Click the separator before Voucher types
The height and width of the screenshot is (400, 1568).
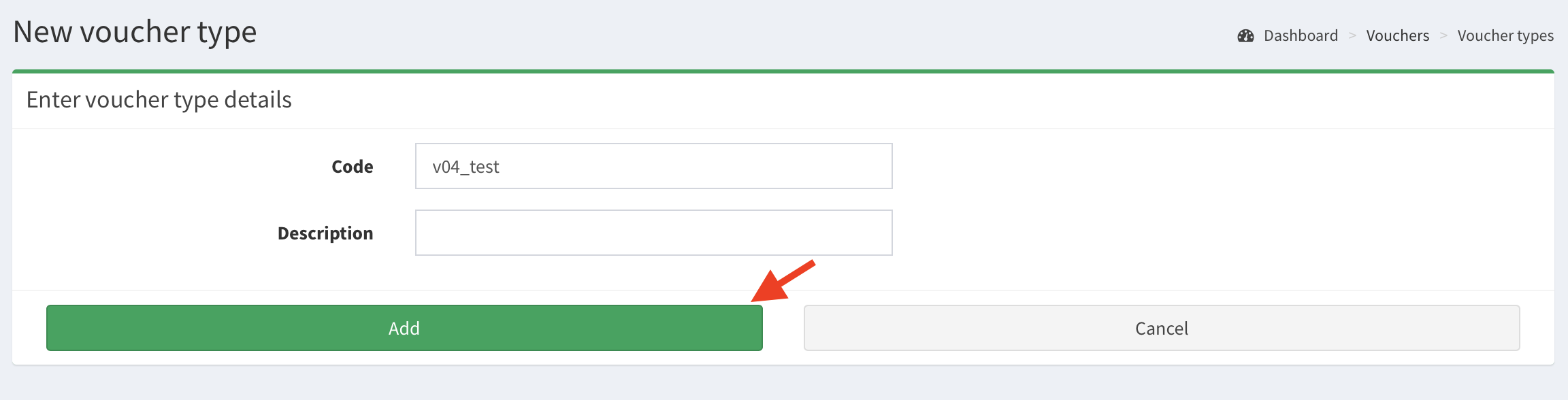point(1443,36)
